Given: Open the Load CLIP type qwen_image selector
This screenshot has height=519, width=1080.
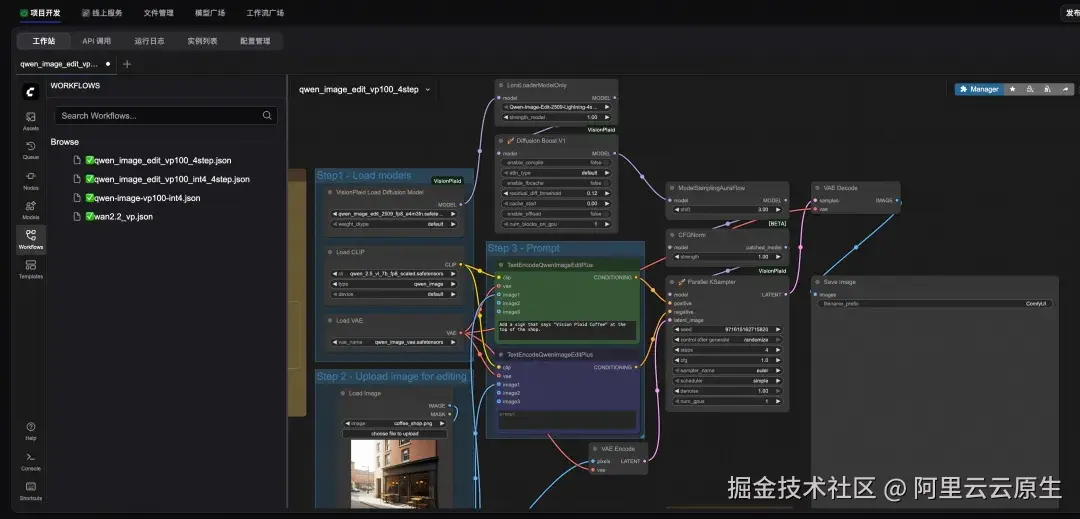Looking at the screenshot, I should click(394, 284).
